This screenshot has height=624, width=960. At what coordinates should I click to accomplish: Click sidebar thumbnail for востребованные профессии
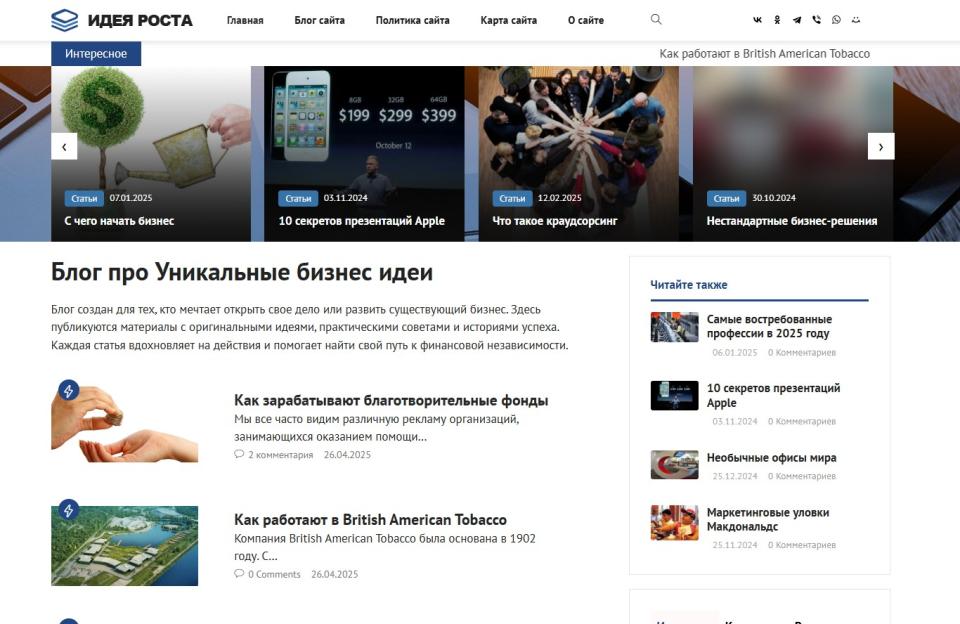click(674, 327)
